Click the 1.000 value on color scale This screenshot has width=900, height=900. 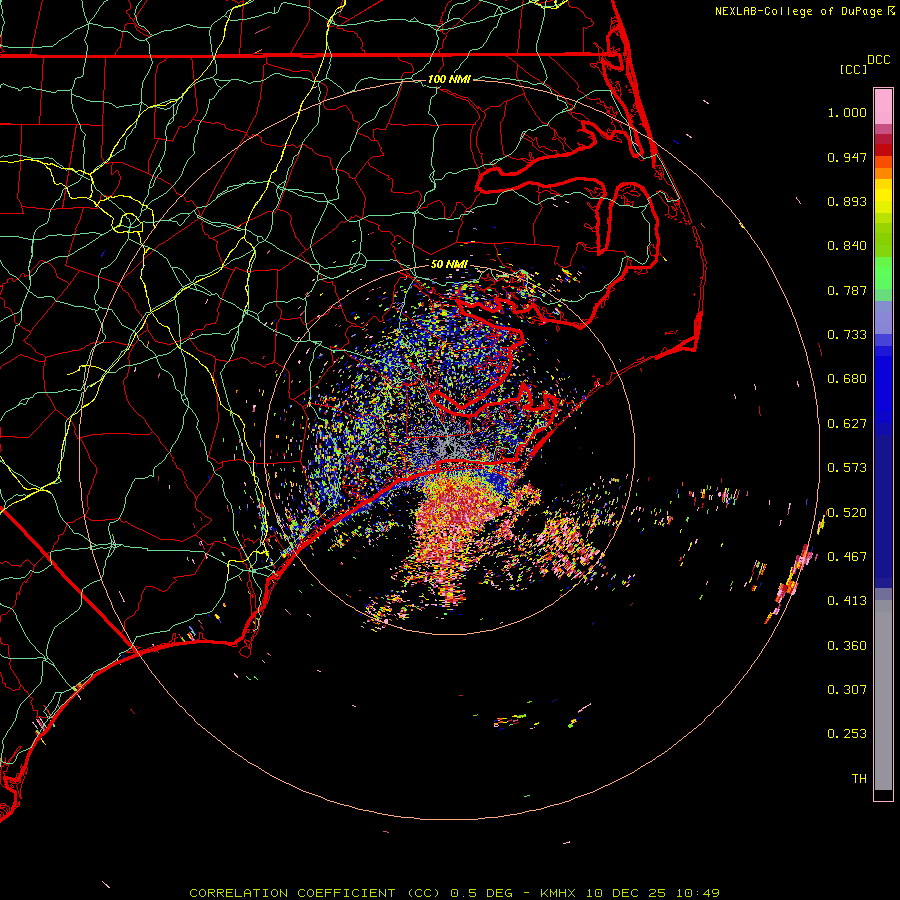click(x=847, y=112)
